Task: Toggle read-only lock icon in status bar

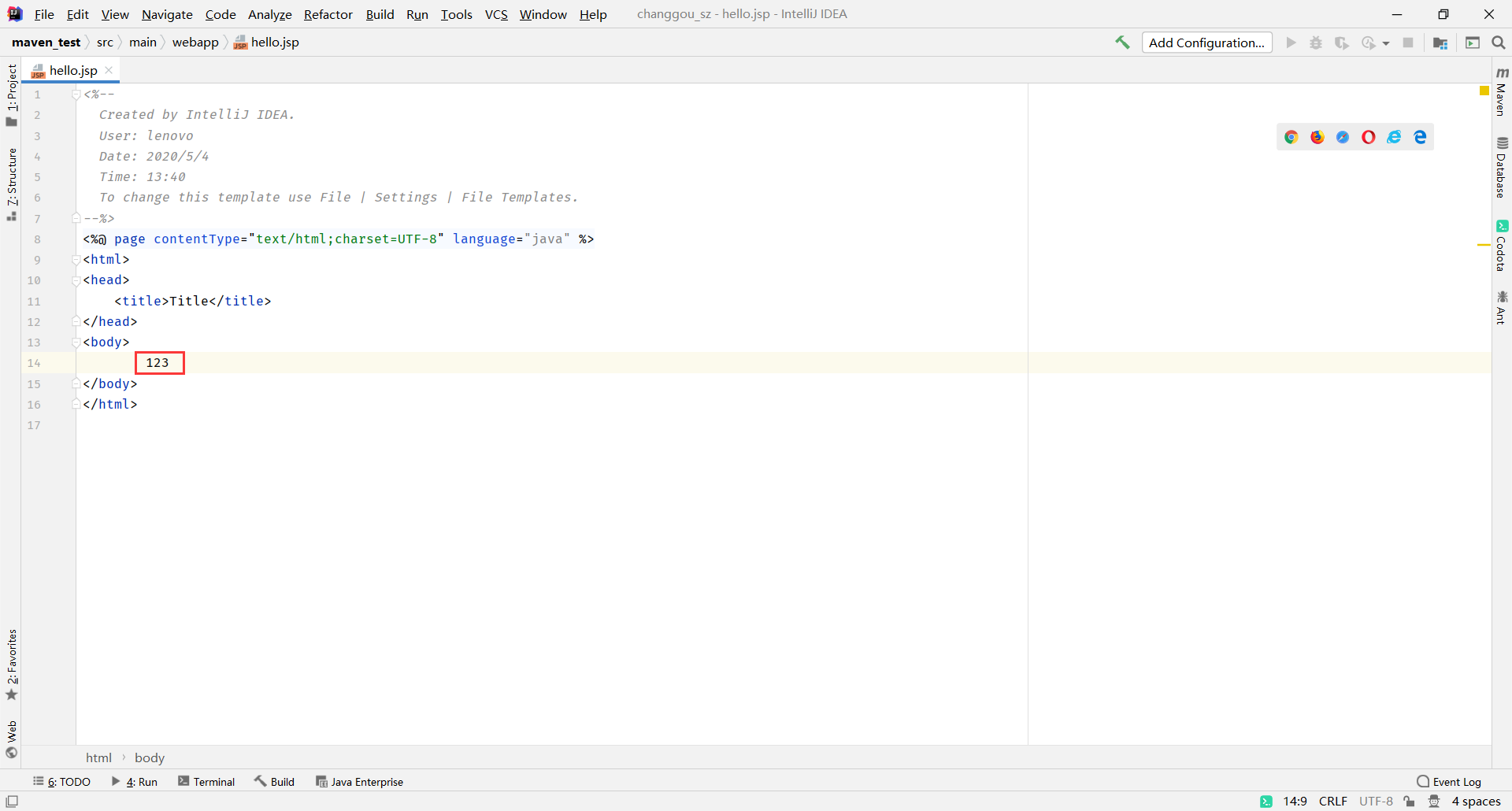Action: tap(1410, 802)
